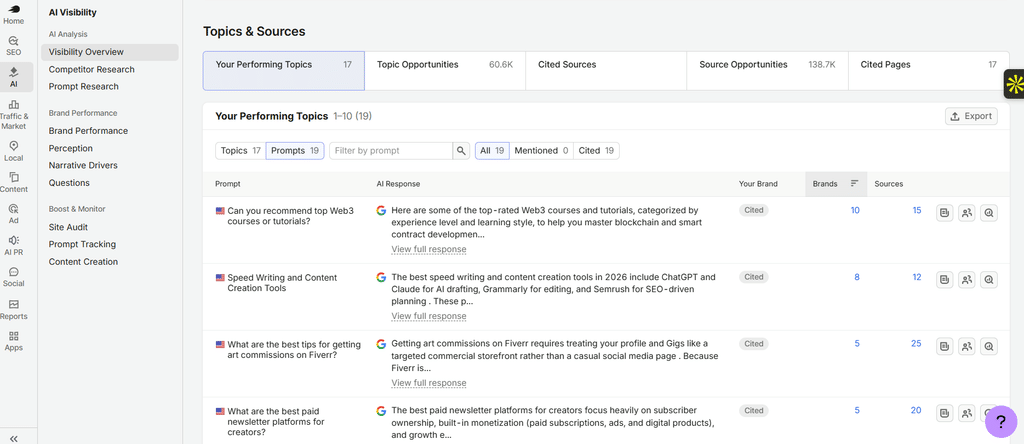1024x444 pixels.
Task: Open magnifier research icon for Web3 courses row
Action: click(989, 213)
